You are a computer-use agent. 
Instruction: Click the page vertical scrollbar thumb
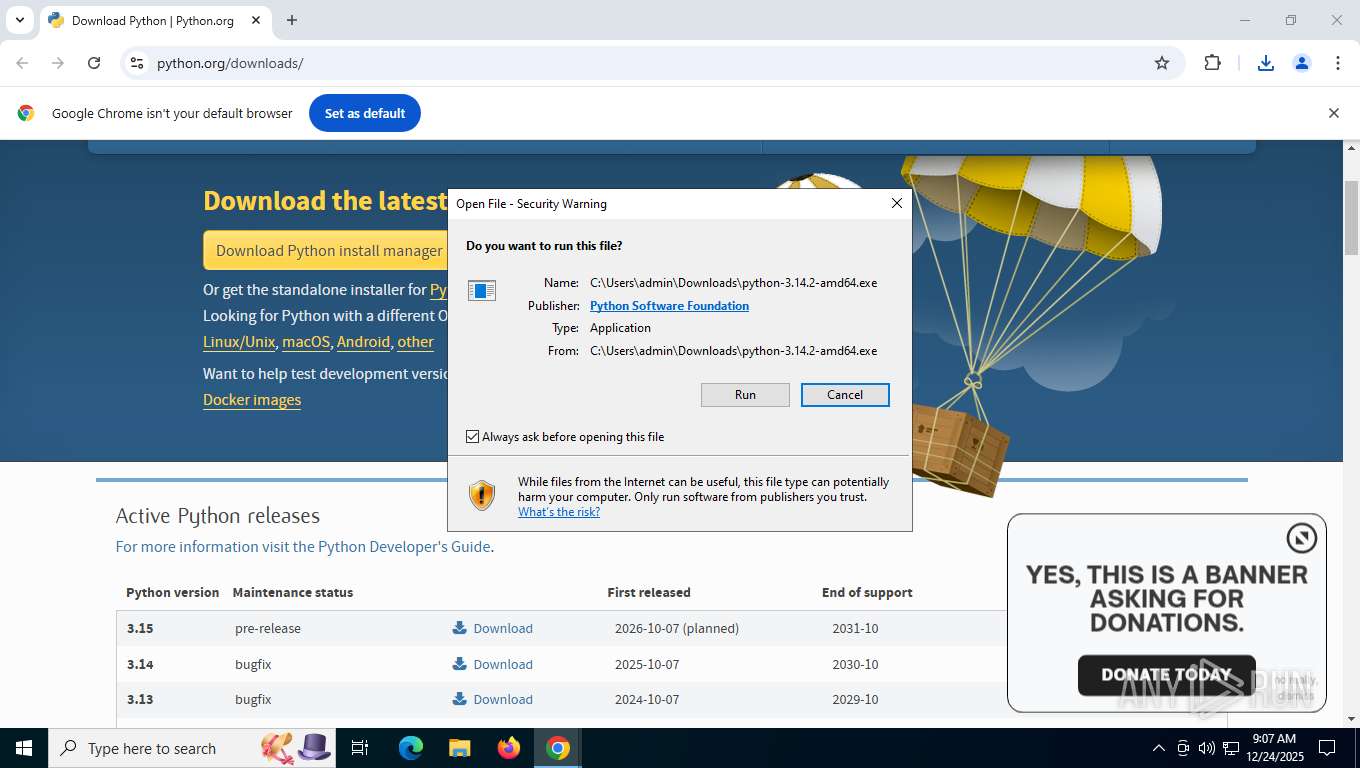click(1352, 218)
